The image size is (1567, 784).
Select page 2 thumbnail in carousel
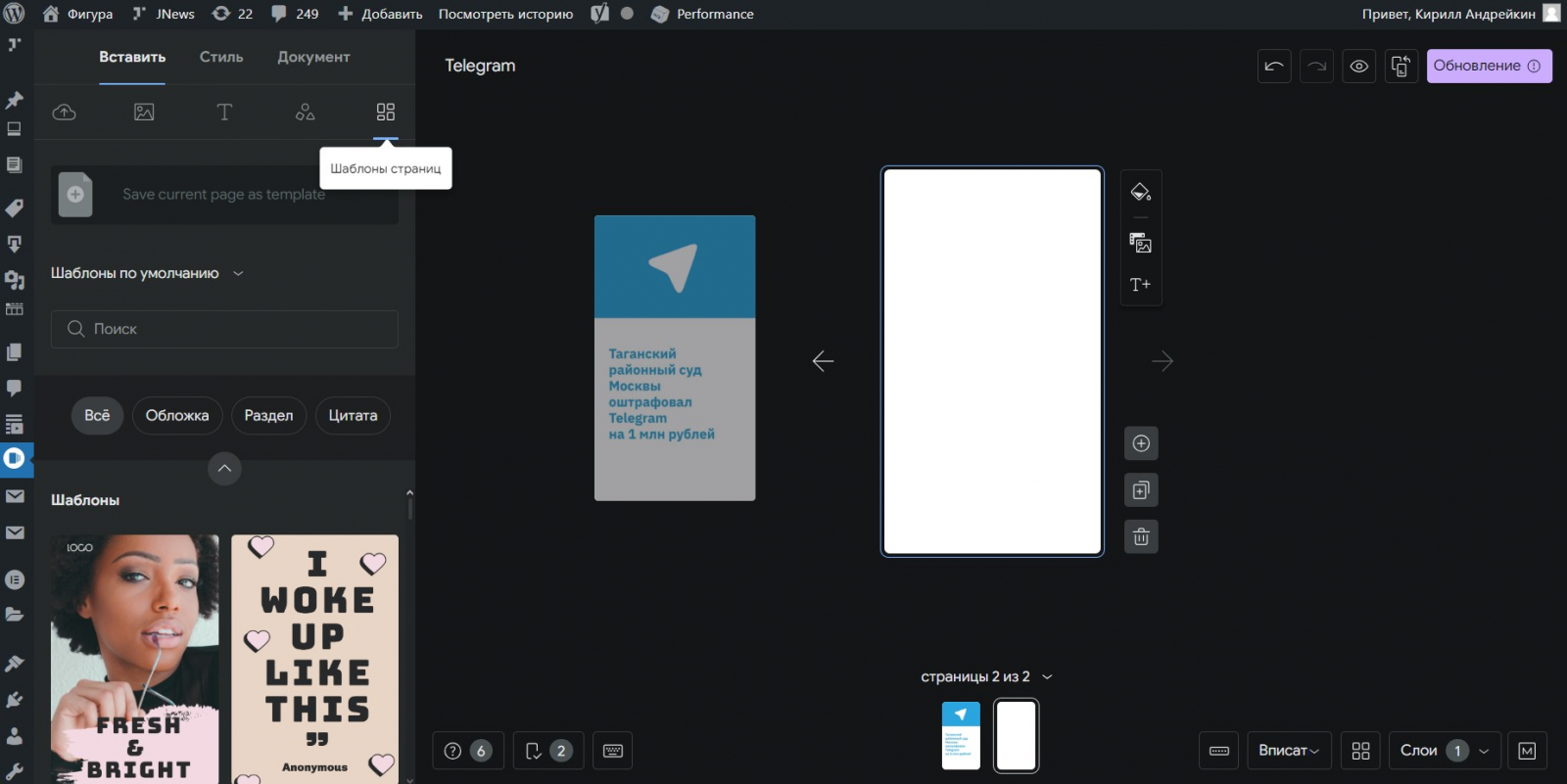click(x=1016, y=735)
